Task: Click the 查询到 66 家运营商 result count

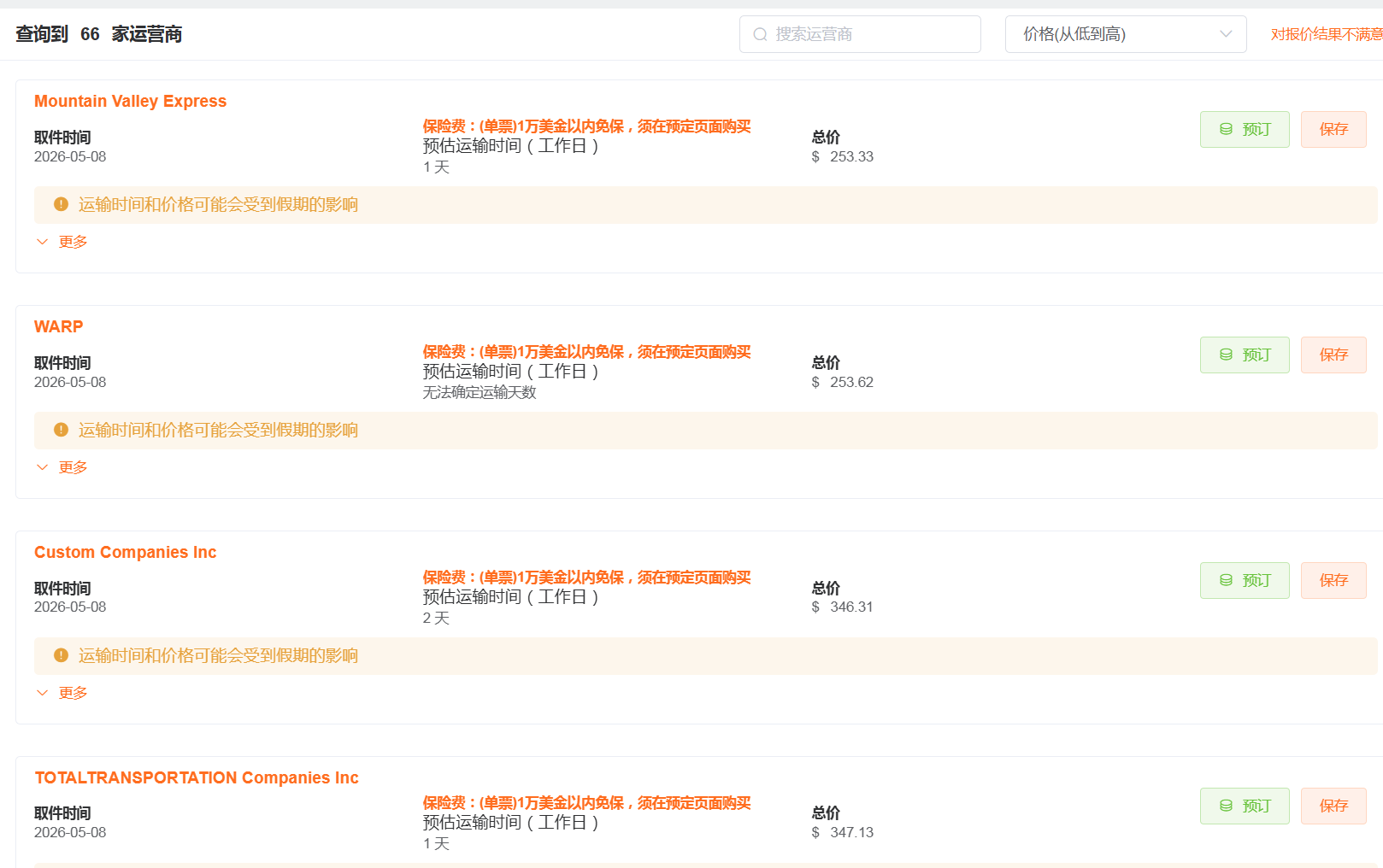Action: click(x=99, y=34)
